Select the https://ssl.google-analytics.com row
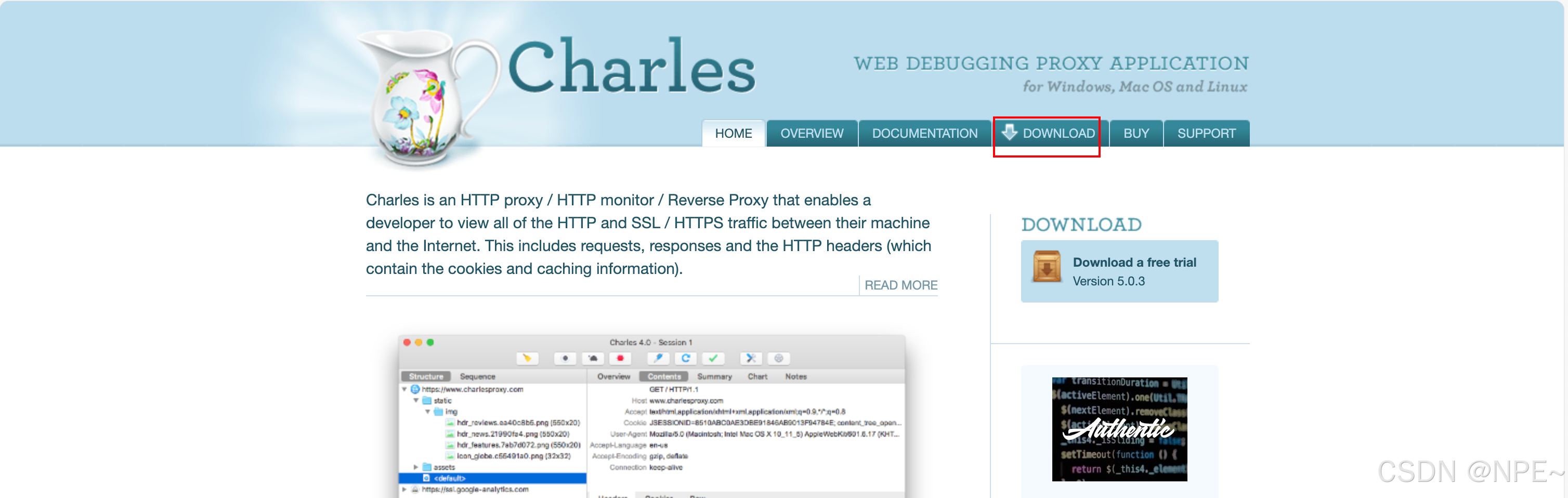1568x498 pixels. coord(475,490)
